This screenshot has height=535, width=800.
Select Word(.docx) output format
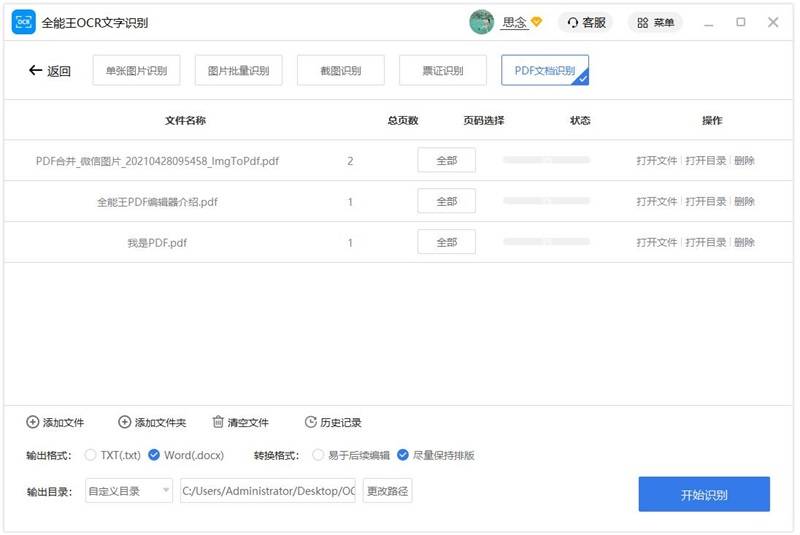(x=154, y=455)
